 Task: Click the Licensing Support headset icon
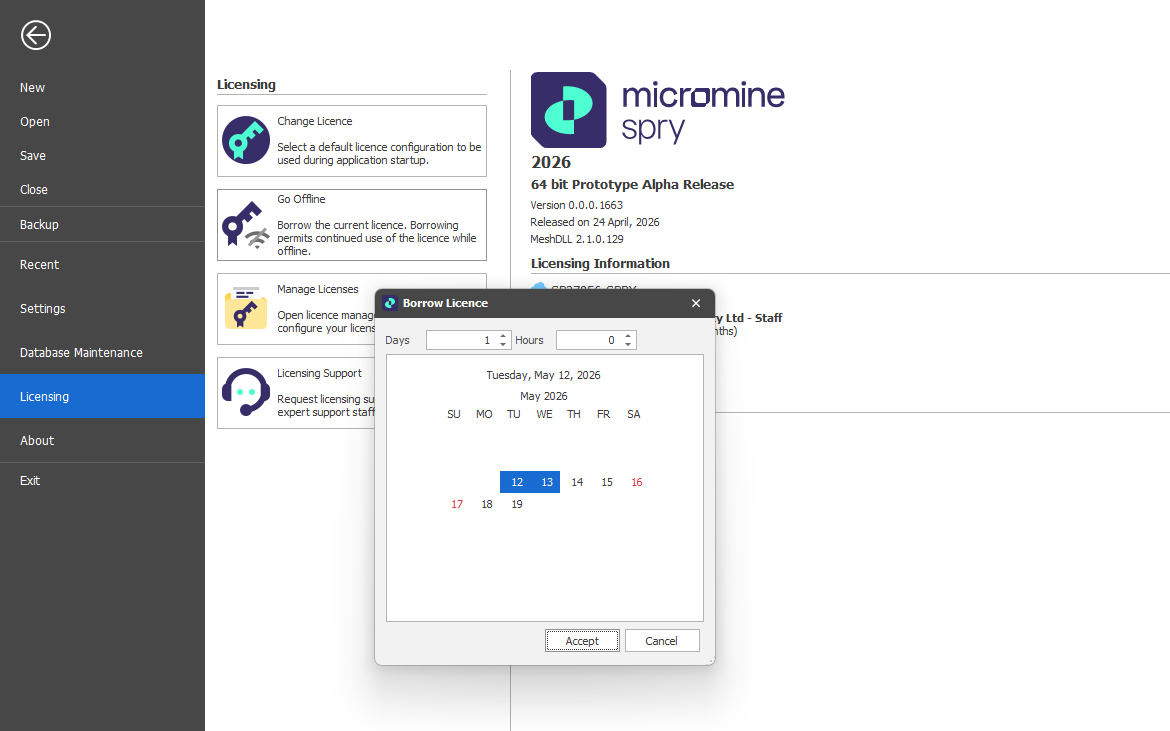tap(245, 392)
